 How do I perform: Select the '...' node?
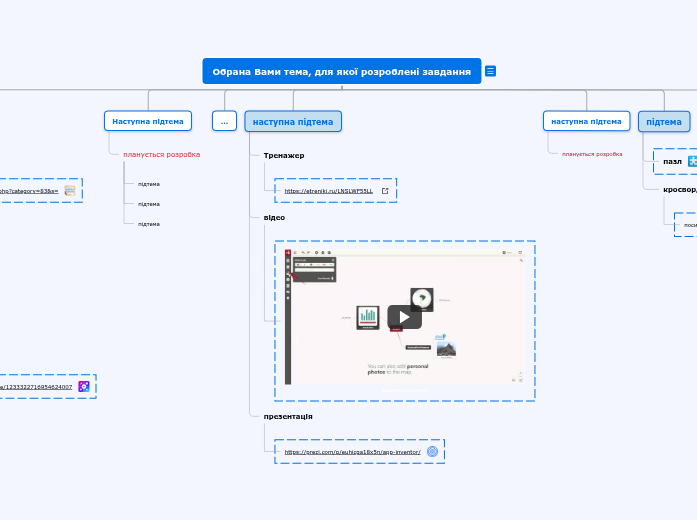tap(224, 121)
